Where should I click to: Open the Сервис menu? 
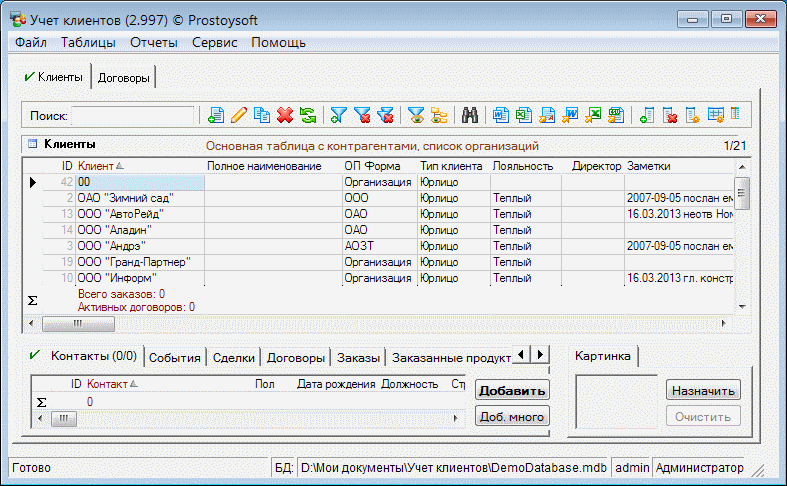pyautogui.click(x=214, y=43)
